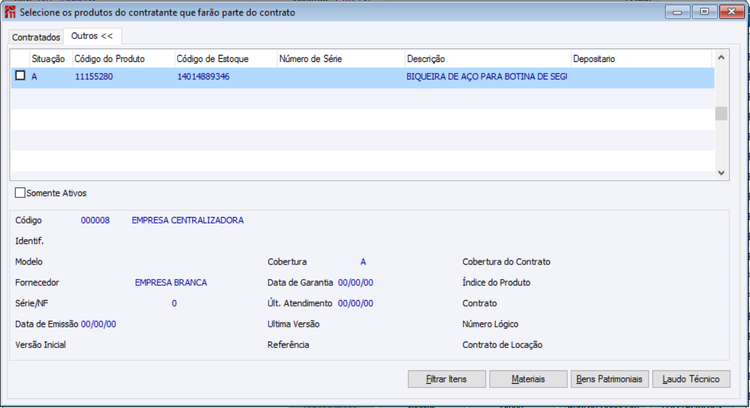Screen dimensions: 750x408
Task: Click the Bens Patrimoniais button
Action: [609, 379]
